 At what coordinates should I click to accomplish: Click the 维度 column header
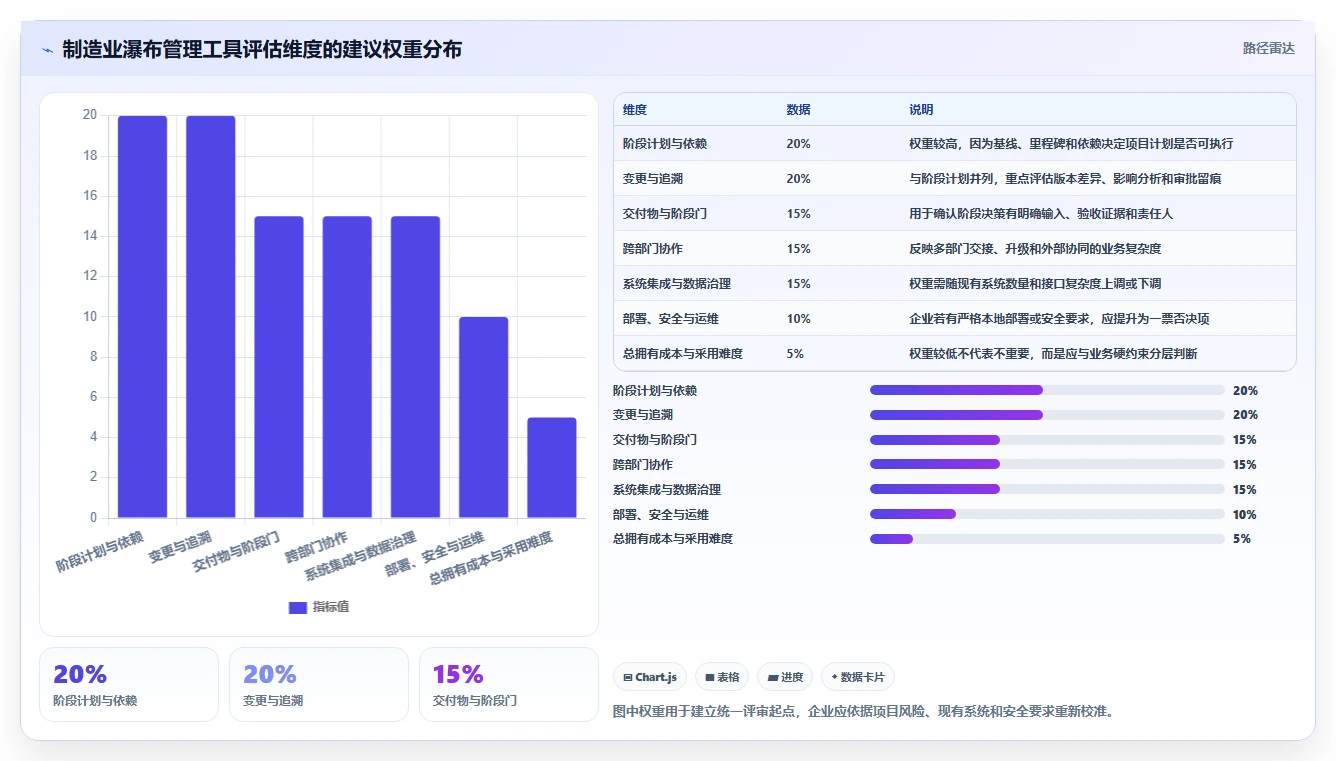click(635, 110)
